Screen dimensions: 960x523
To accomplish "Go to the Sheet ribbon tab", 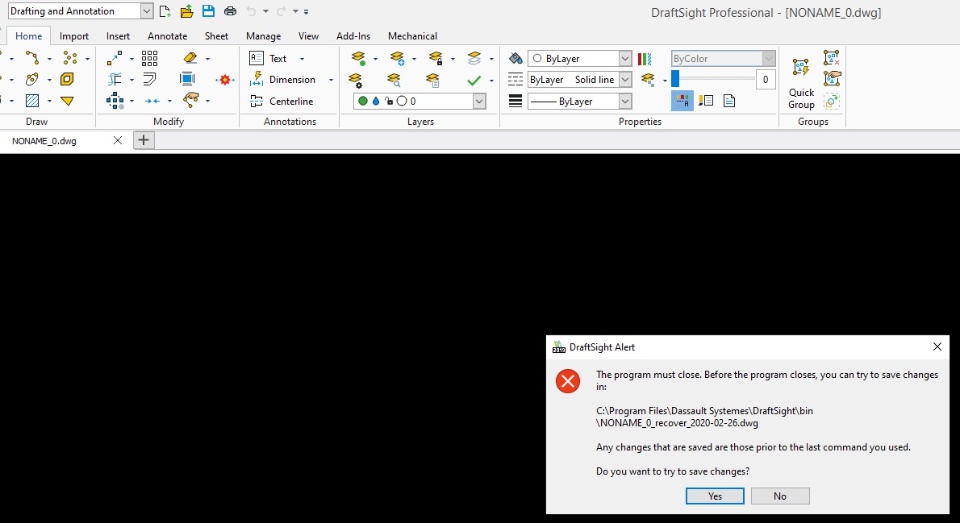I will pyautogui.click(x=217, y=36).
